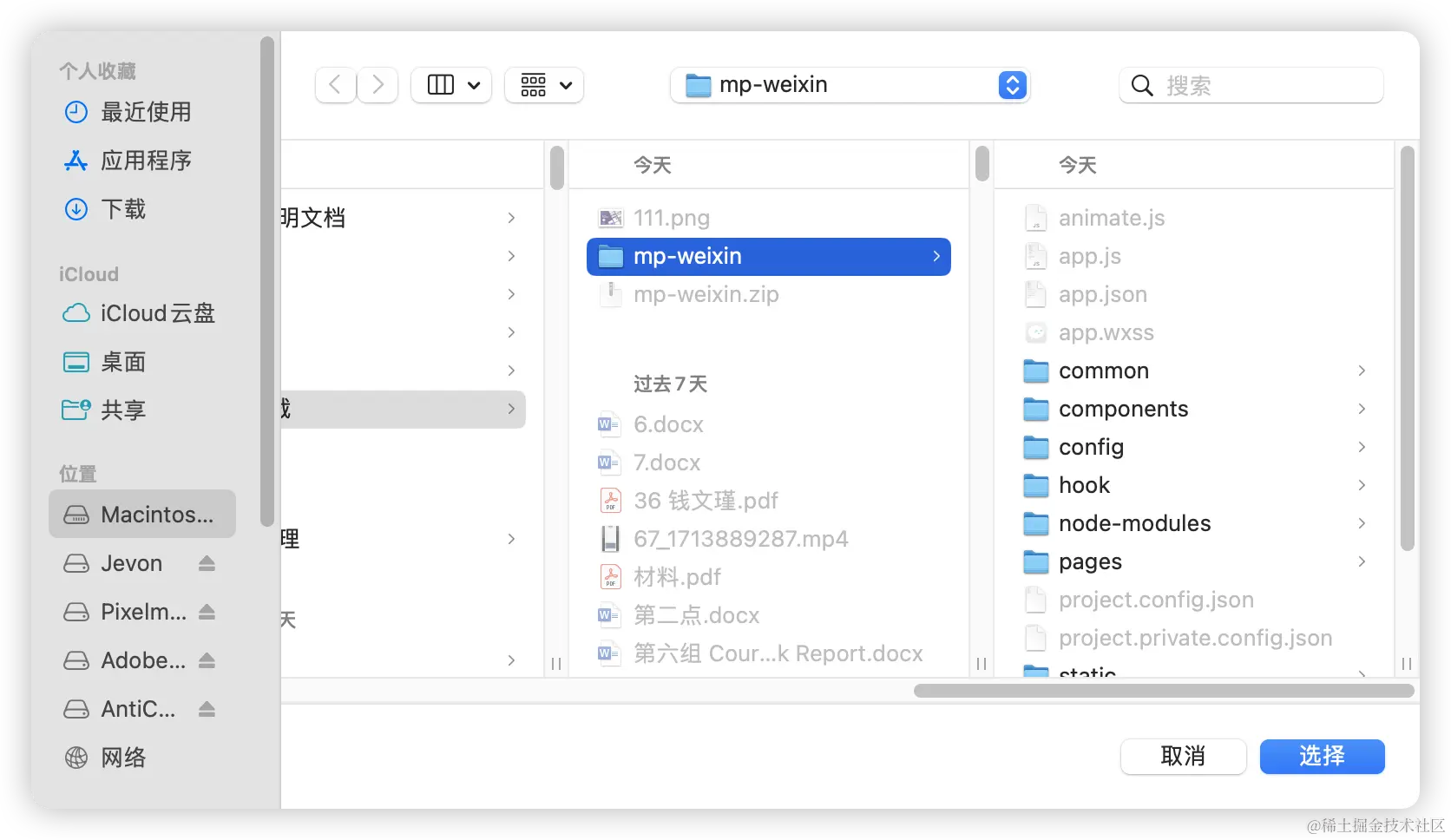Click the horizontal scrollbar at bottom
This screenshot has width=1451, height=840.
(1164, 691)
